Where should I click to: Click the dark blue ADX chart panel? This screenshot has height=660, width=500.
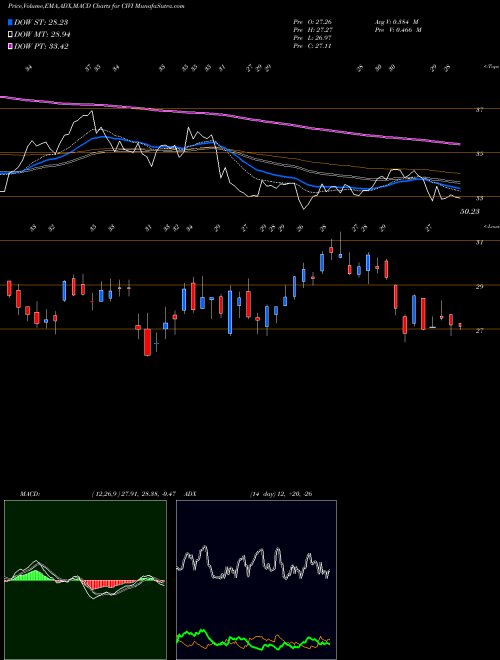coord(256,580)
